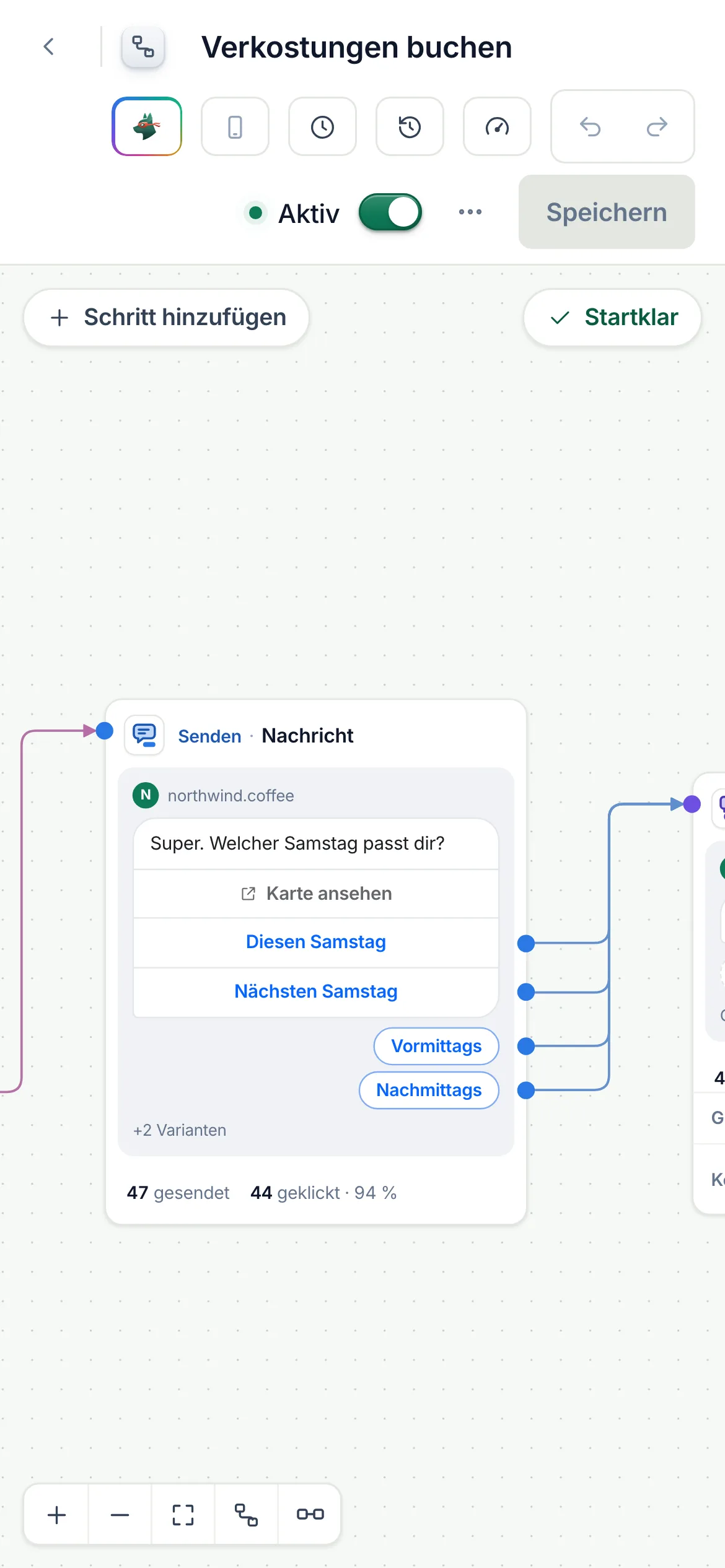The height and width of the screenshot is (1568, 725).
Task: Undo the last change
Action: click(x=590, y=126)
